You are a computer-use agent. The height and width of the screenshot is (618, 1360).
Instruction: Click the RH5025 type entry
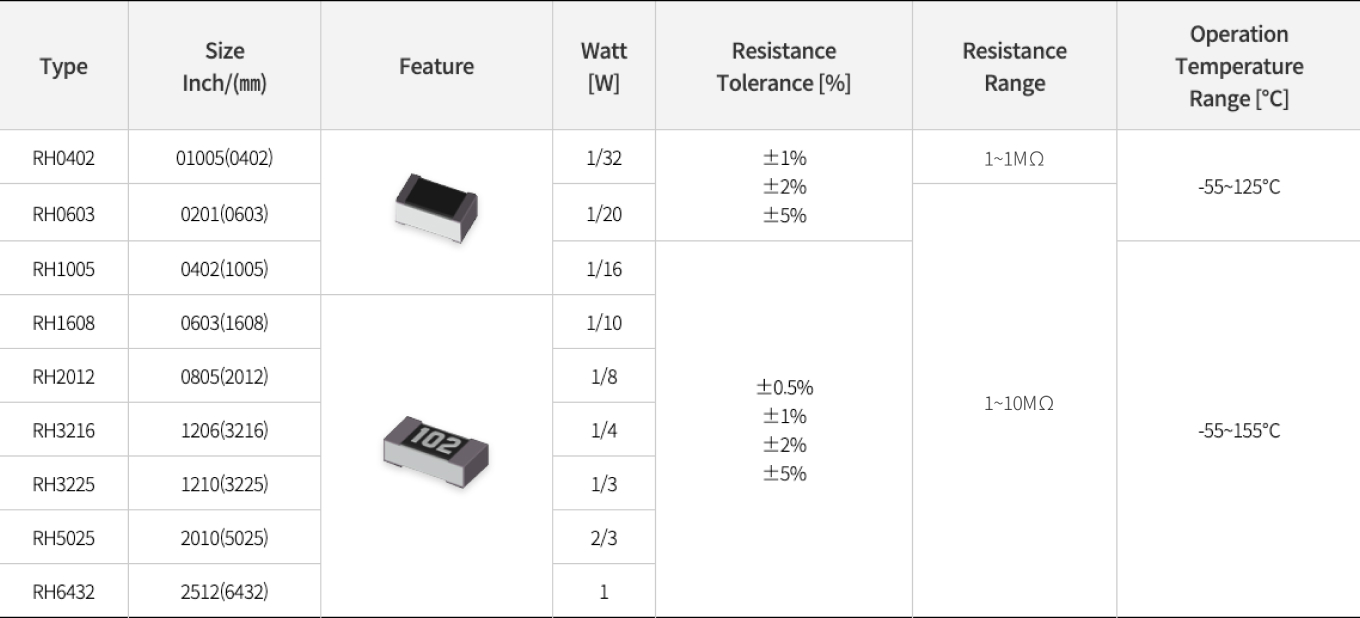[x=64, y=538]
